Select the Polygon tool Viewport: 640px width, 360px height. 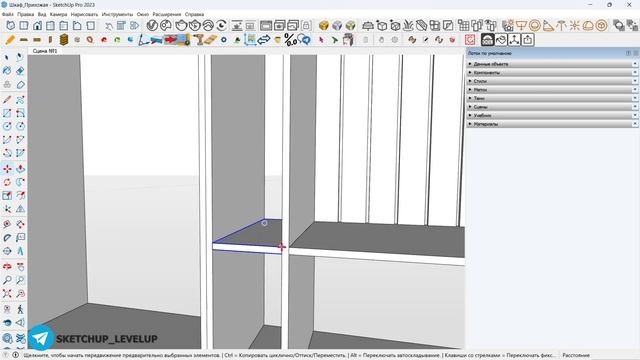pos(20,126)
